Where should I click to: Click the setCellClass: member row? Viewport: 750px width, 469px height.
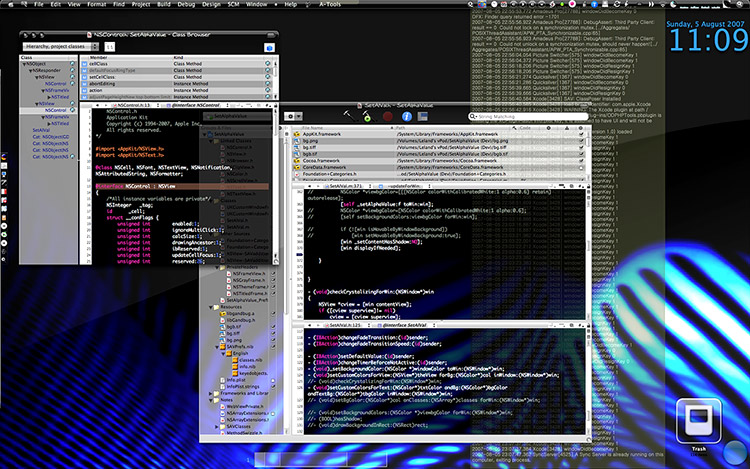point(176,77)
